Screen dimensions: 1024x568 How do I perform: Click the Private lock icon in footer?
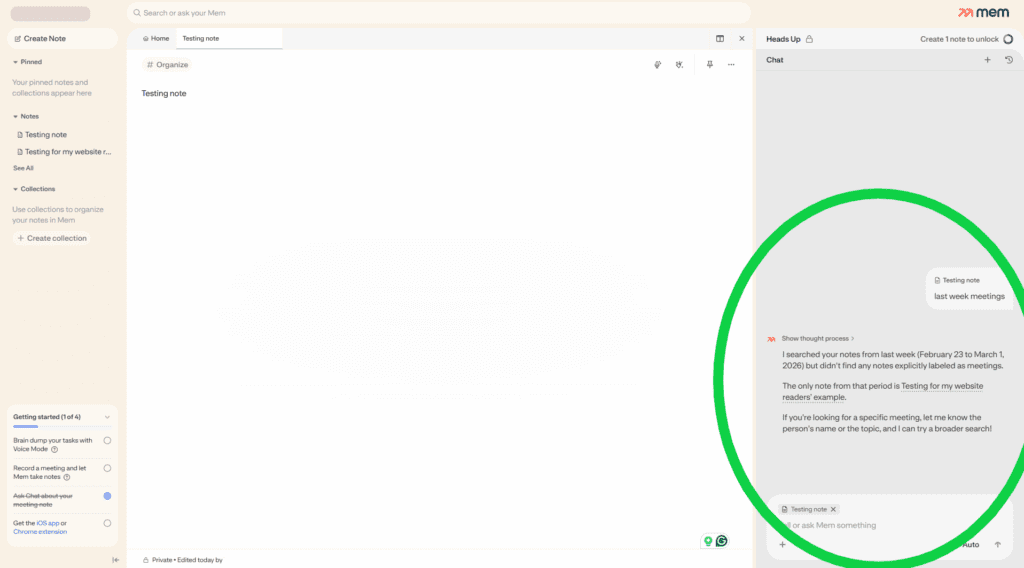[x=146, y=560]
